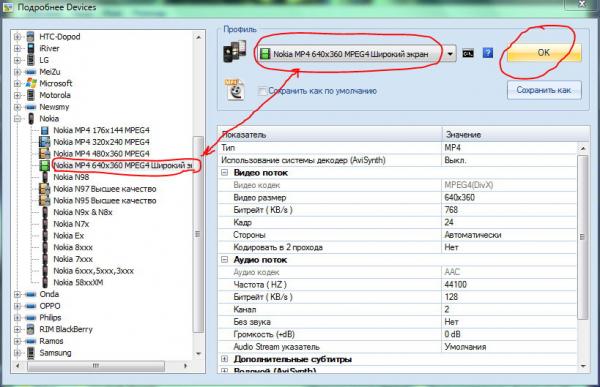Click the Nokia phone icon in tree

click(31, 119)
